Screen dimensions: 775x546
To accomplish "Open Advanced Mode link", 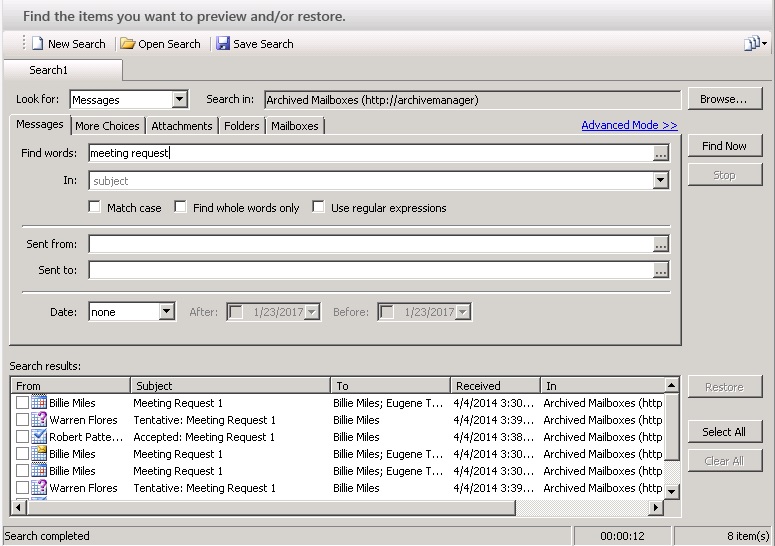I will pos(629,125).
